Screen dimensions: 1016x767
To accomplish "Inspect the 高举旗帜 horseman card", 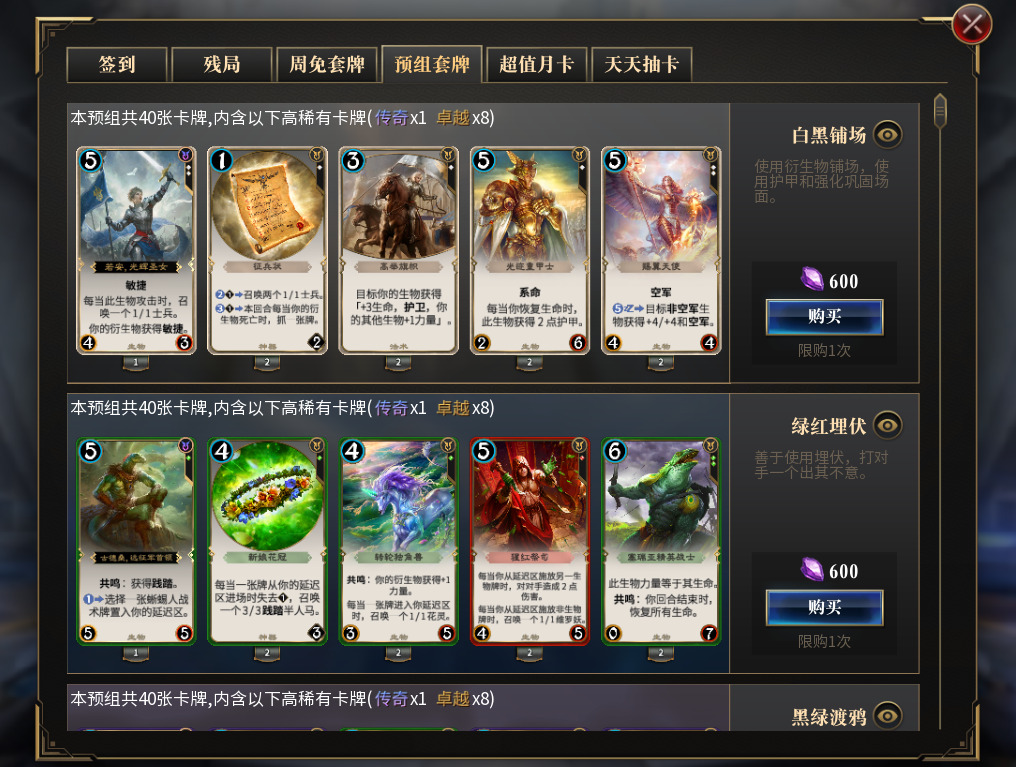I will click(398, 251).
